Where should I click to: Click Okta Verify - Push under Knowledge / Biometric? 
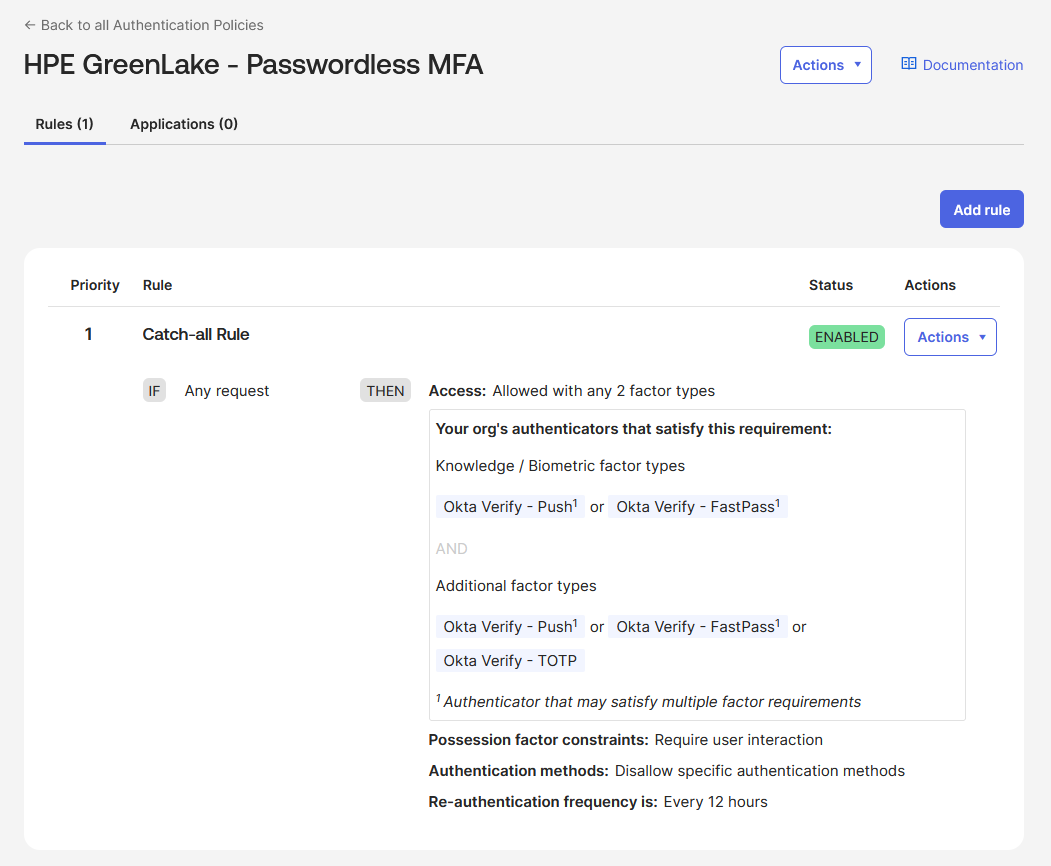[510, 507]
